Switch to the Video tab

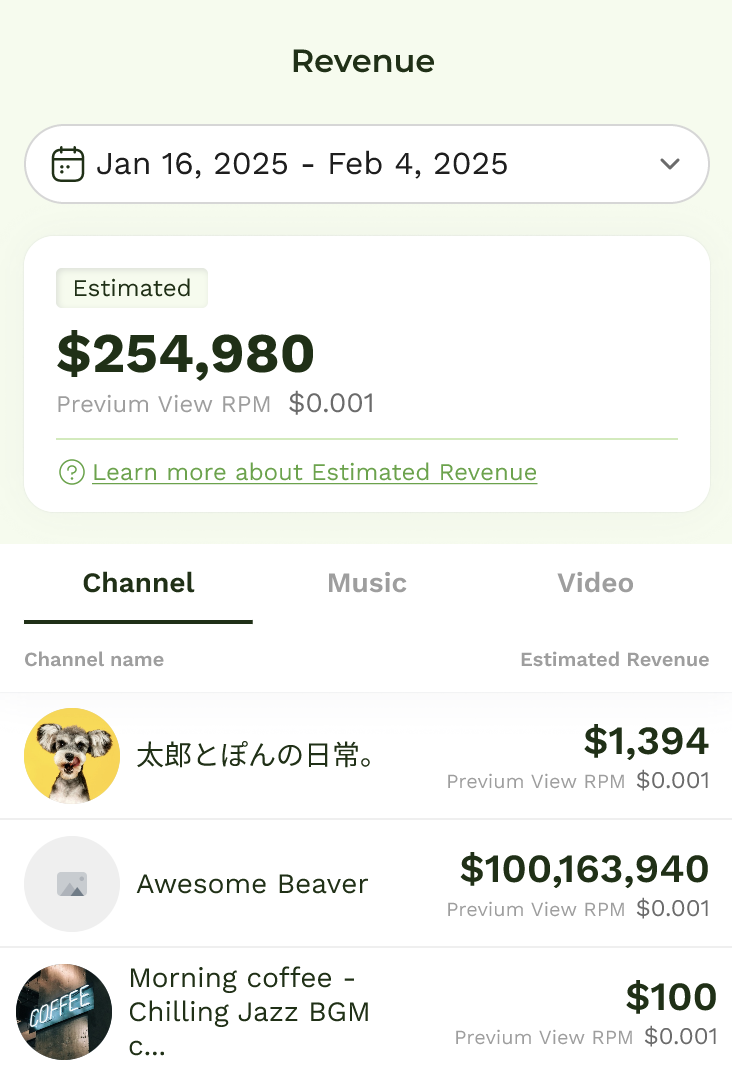[x=595, y=583]
